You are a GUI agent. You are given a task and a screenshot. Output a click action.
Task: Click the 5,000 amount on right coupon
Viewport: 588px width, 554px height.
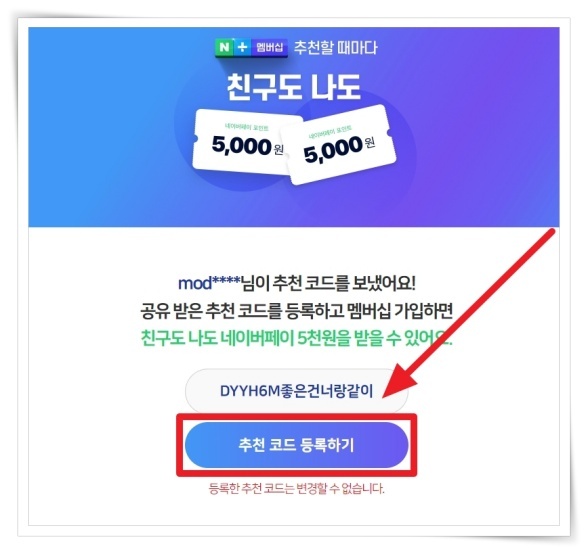(333, 149)
